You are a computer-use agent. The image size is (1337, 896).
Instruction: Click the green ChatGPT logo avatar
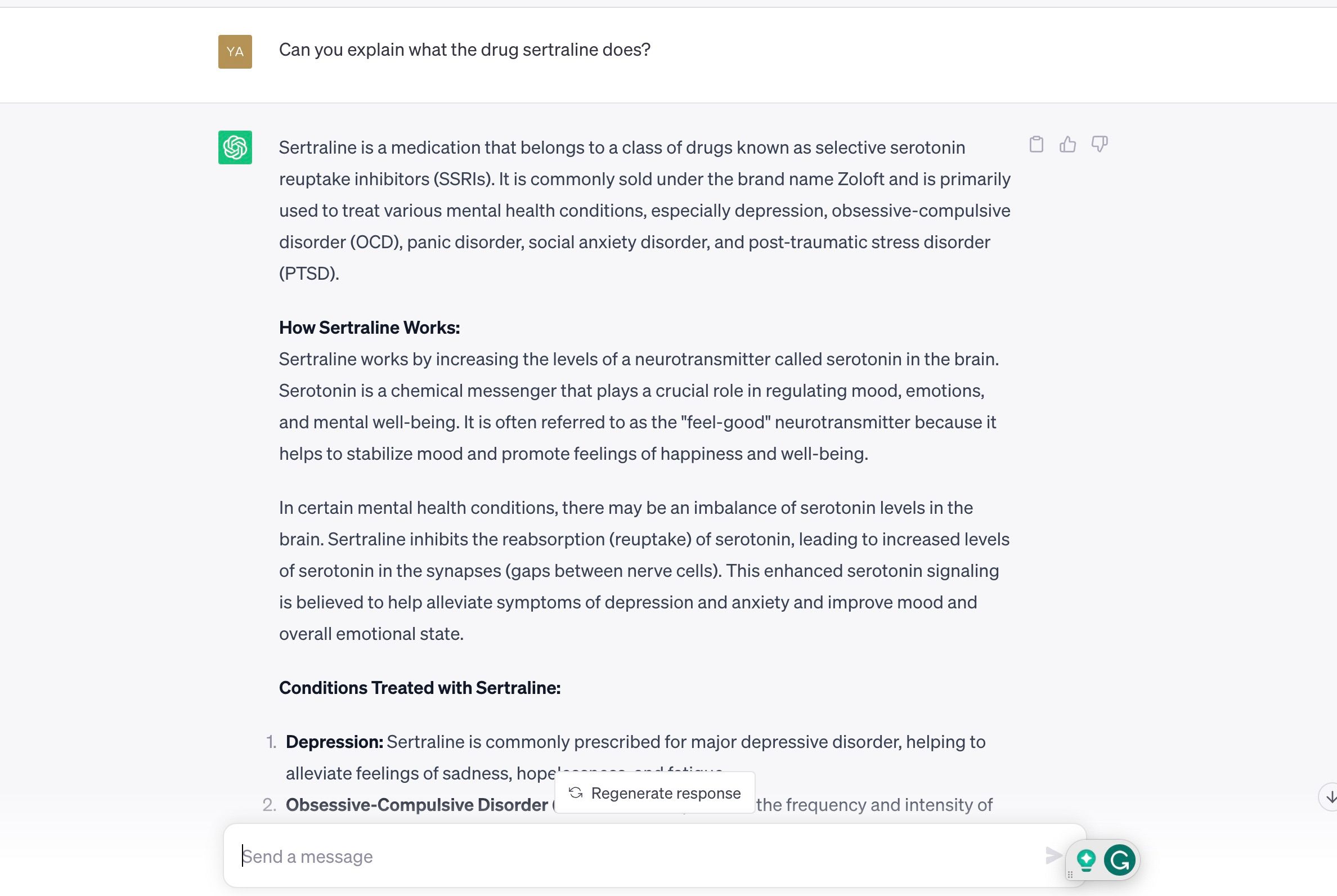[234, 147]
